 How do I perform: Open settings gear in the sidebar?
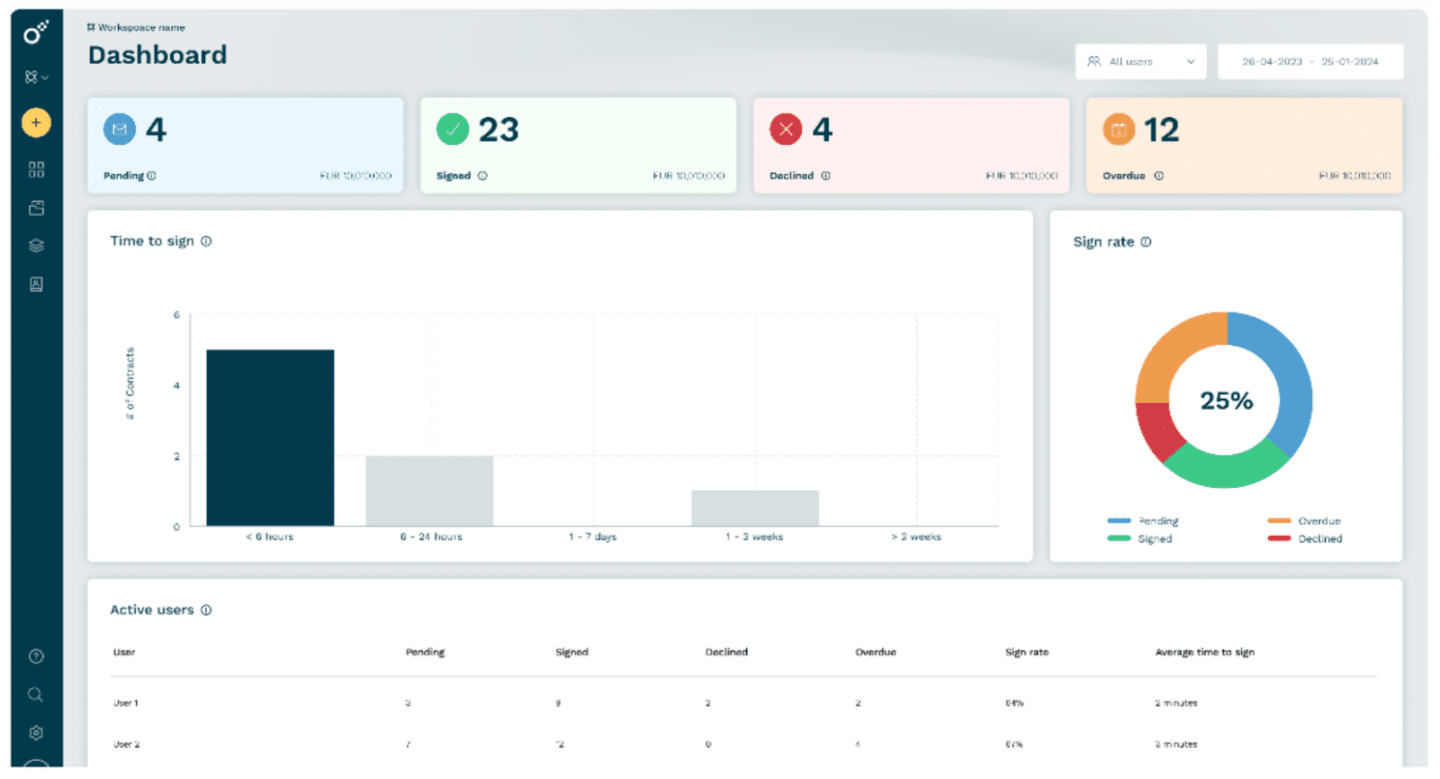(x=36, y=733)
